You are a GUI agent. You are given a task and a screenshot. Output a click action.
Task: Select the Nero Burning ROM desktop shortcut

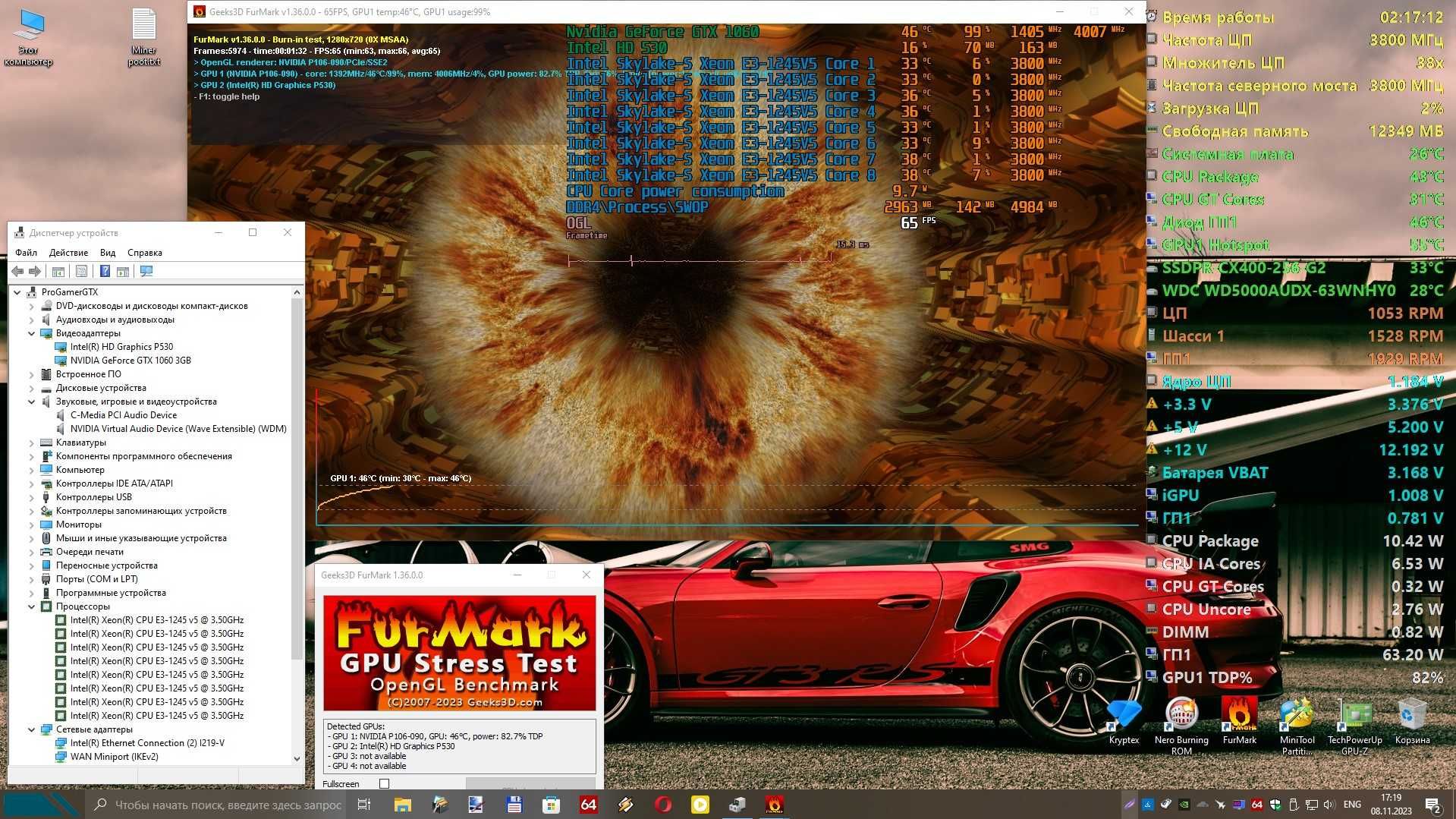[1181, 726]
